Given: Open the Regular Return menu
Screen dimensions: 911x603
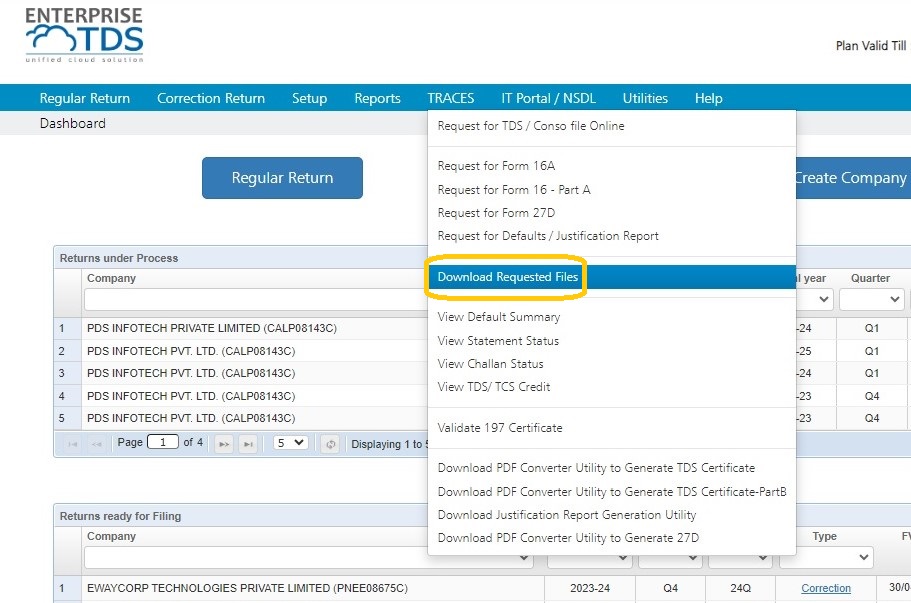Looking at the screenshot, I should click(x=85, y=98).
